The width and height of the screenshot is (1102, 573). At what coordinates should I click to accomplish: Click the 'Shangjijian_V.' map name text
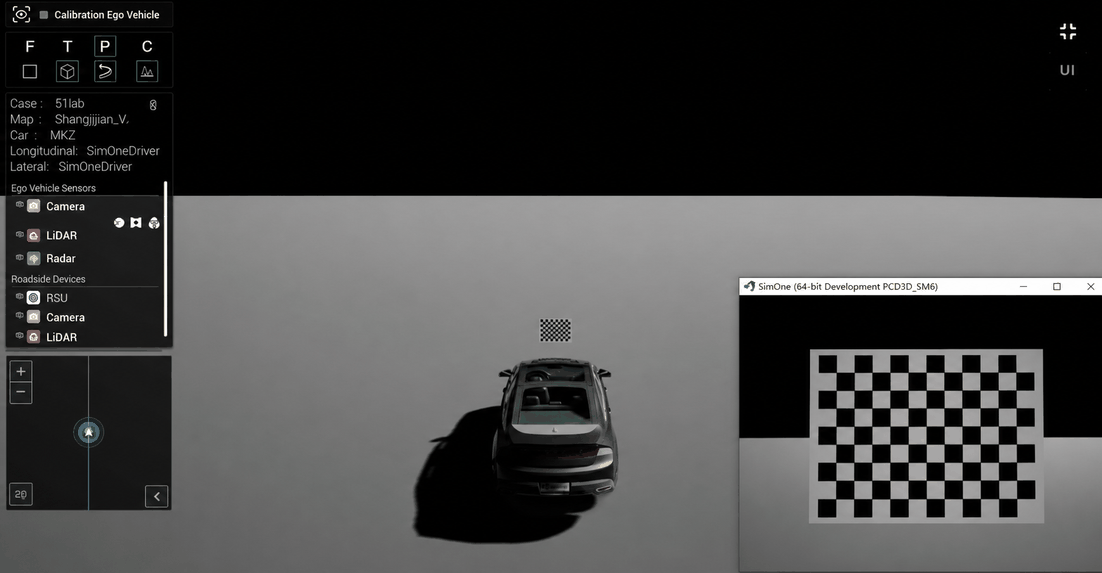92,119
